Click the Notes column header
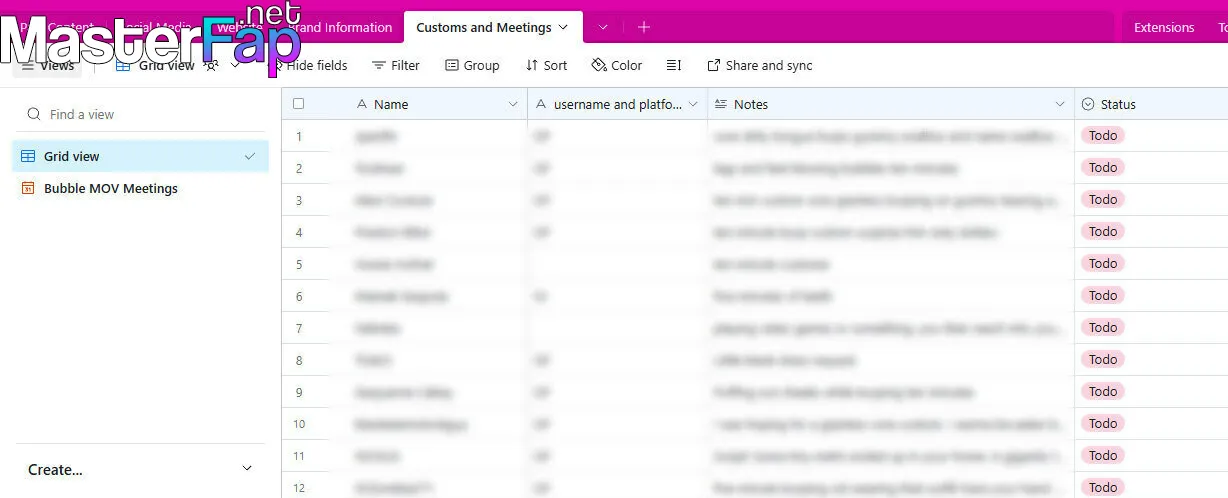This screenshot has height=498, width=1228. 891,104
